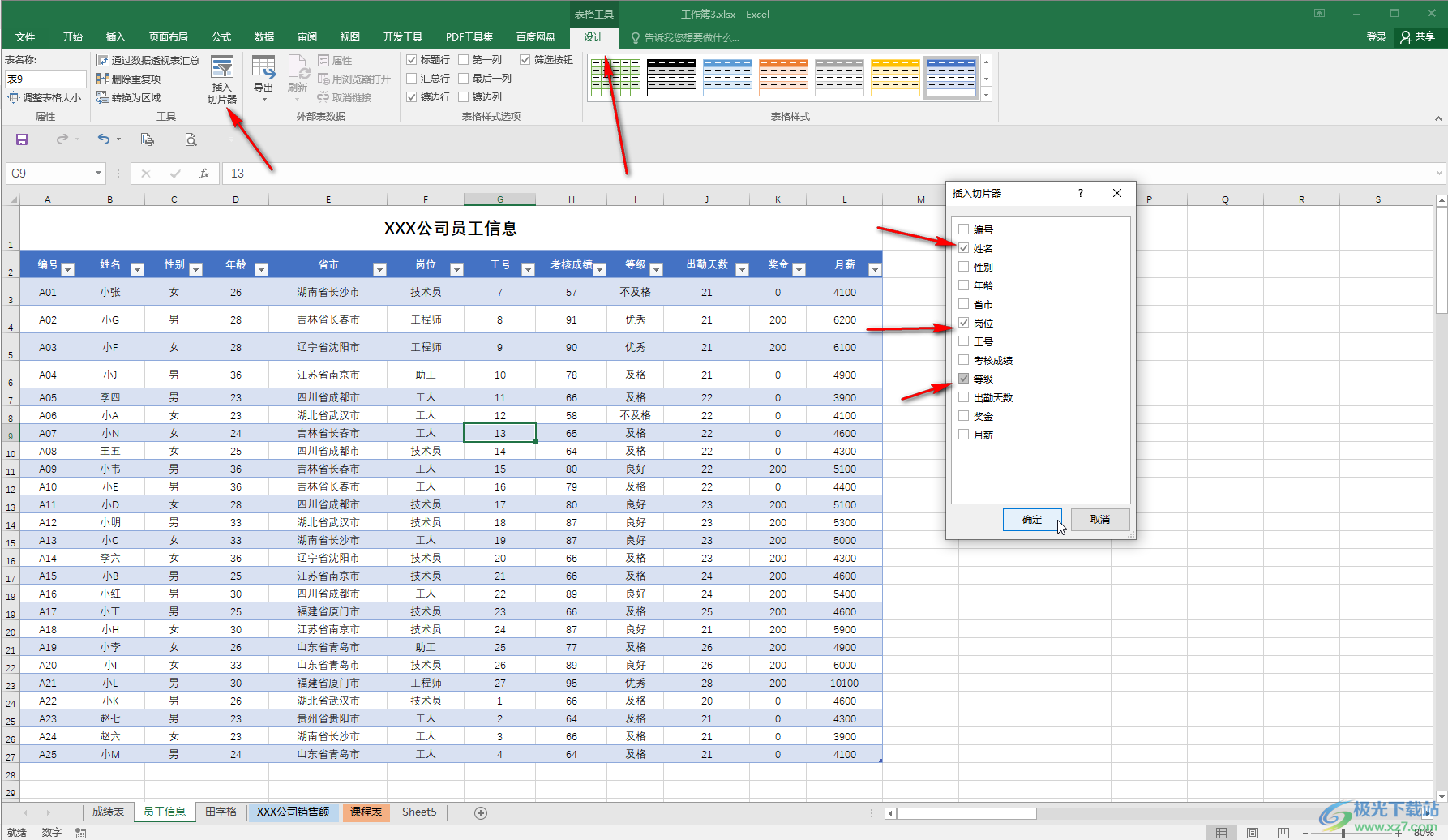Switch to Page Break Preview icon

pyautogui.click(x=1283, y=833)
